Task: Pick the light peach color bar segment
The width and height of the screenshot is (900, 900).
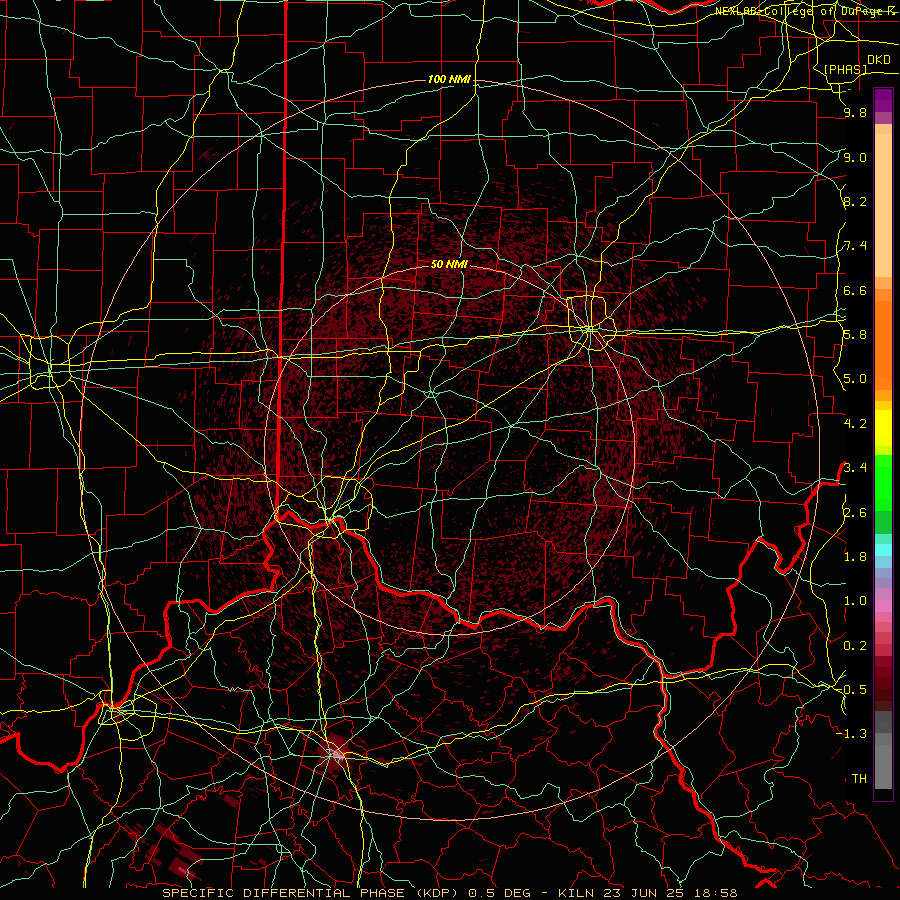Action: tap(883, 207)
